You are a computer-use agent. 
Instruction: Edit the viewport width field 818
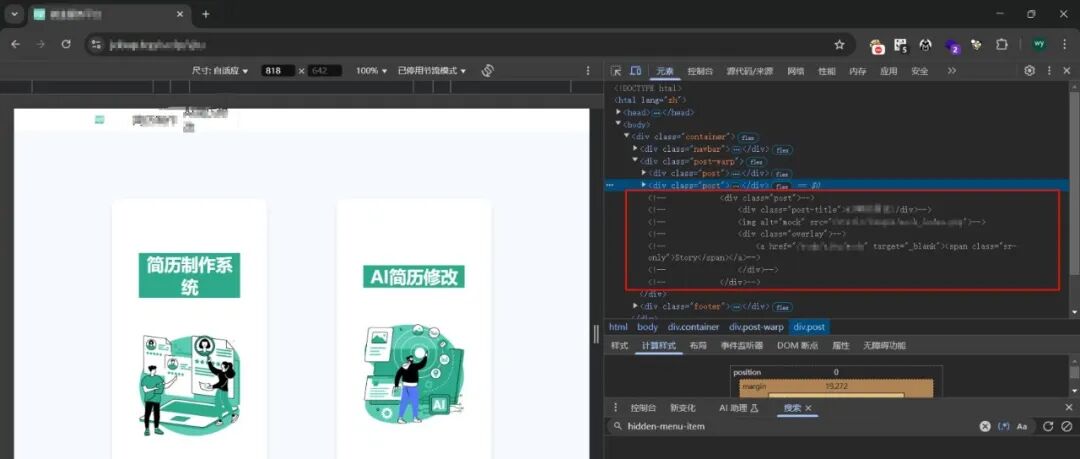[278, 71]
